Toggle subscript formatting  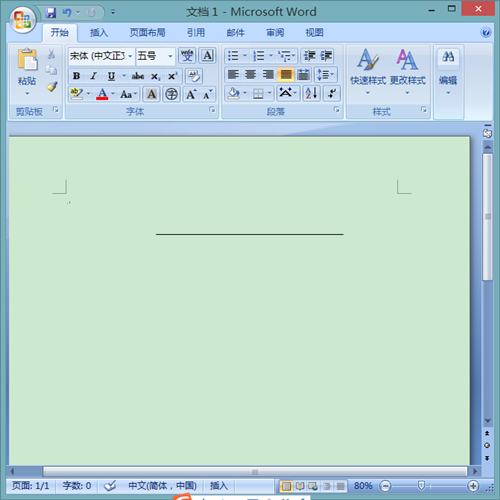155,76
